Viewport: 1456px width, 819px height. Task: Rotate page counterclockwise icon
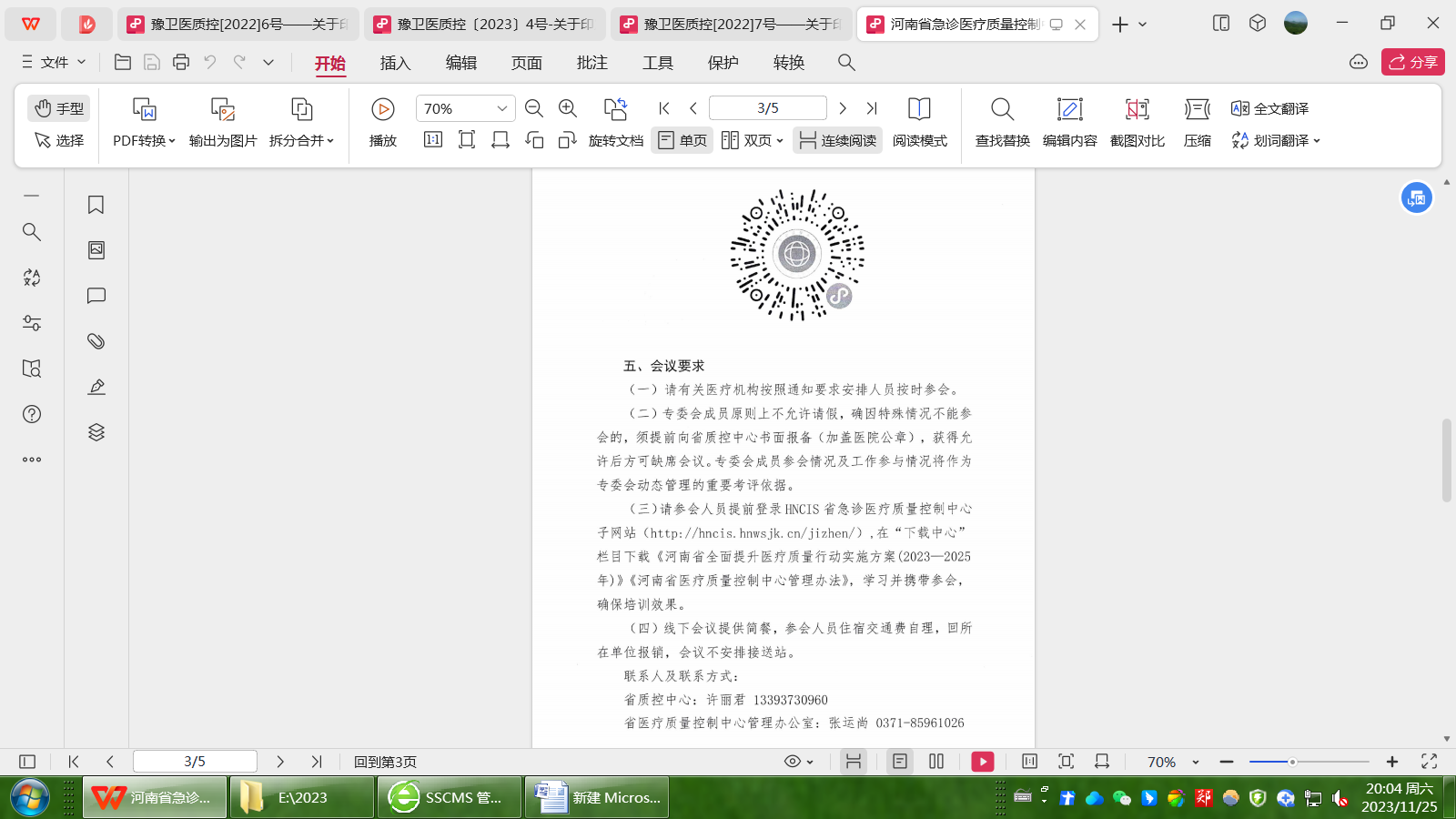tap(534, 139)
